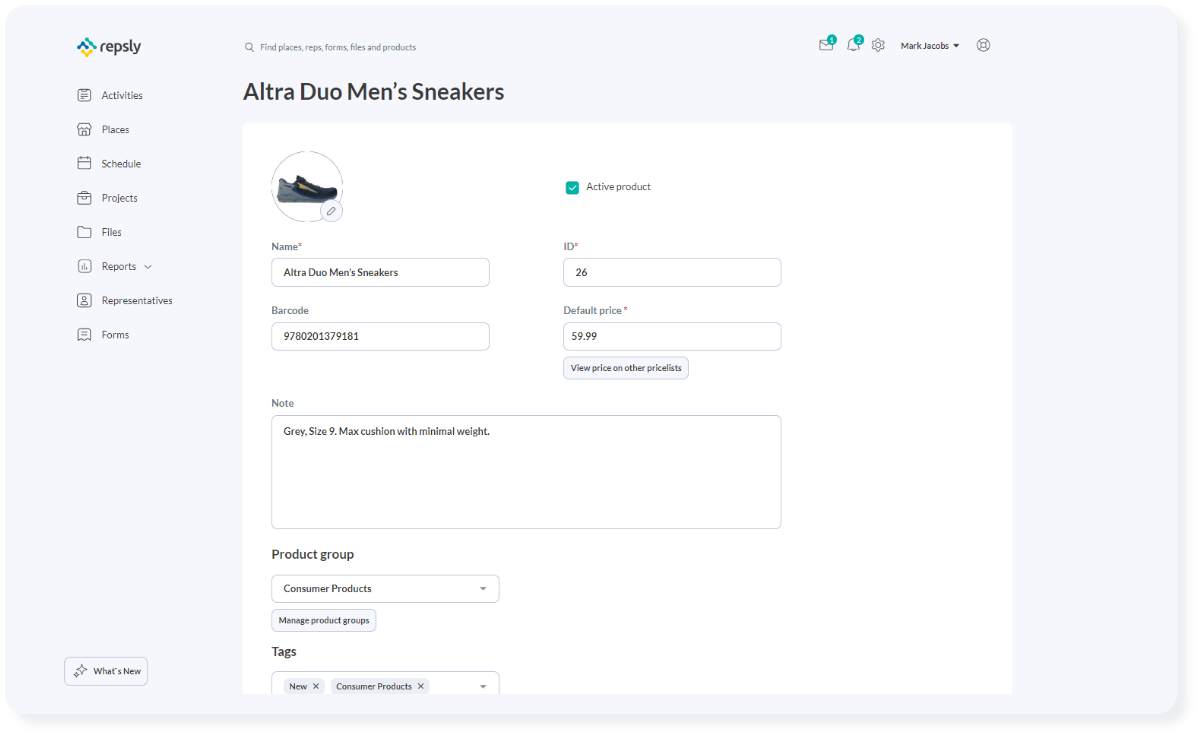Click the Manage product groups button
The width and height of the screenshot is (1202, 739).
[x=324, y=620]
